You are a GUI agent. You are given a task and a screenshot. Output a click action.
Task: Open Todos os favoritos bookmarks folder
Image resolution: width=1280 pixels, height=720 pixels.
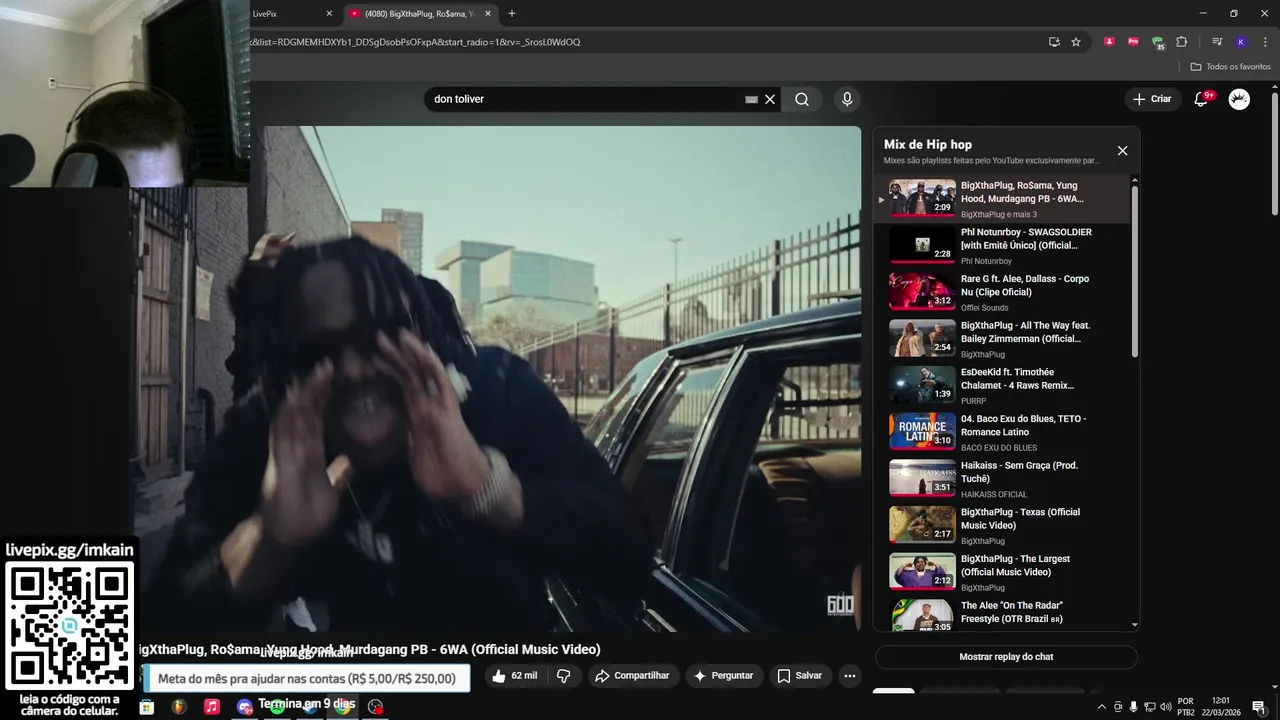pyautogui.click(x=1231, y=67)
